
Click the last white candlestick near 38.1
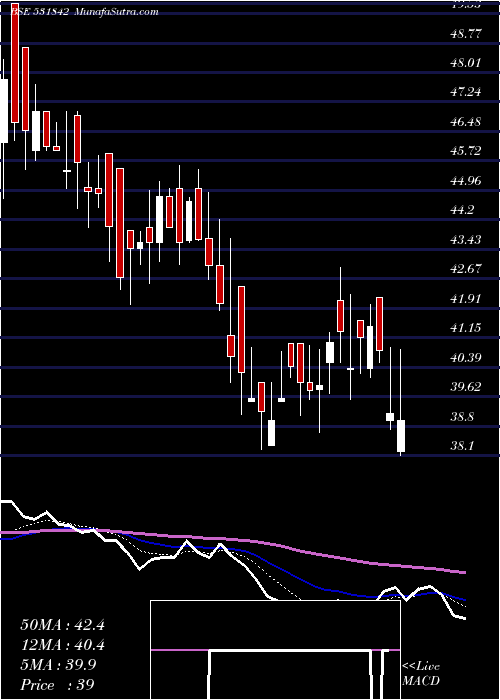pyautogui.click(x=401, y=436)
